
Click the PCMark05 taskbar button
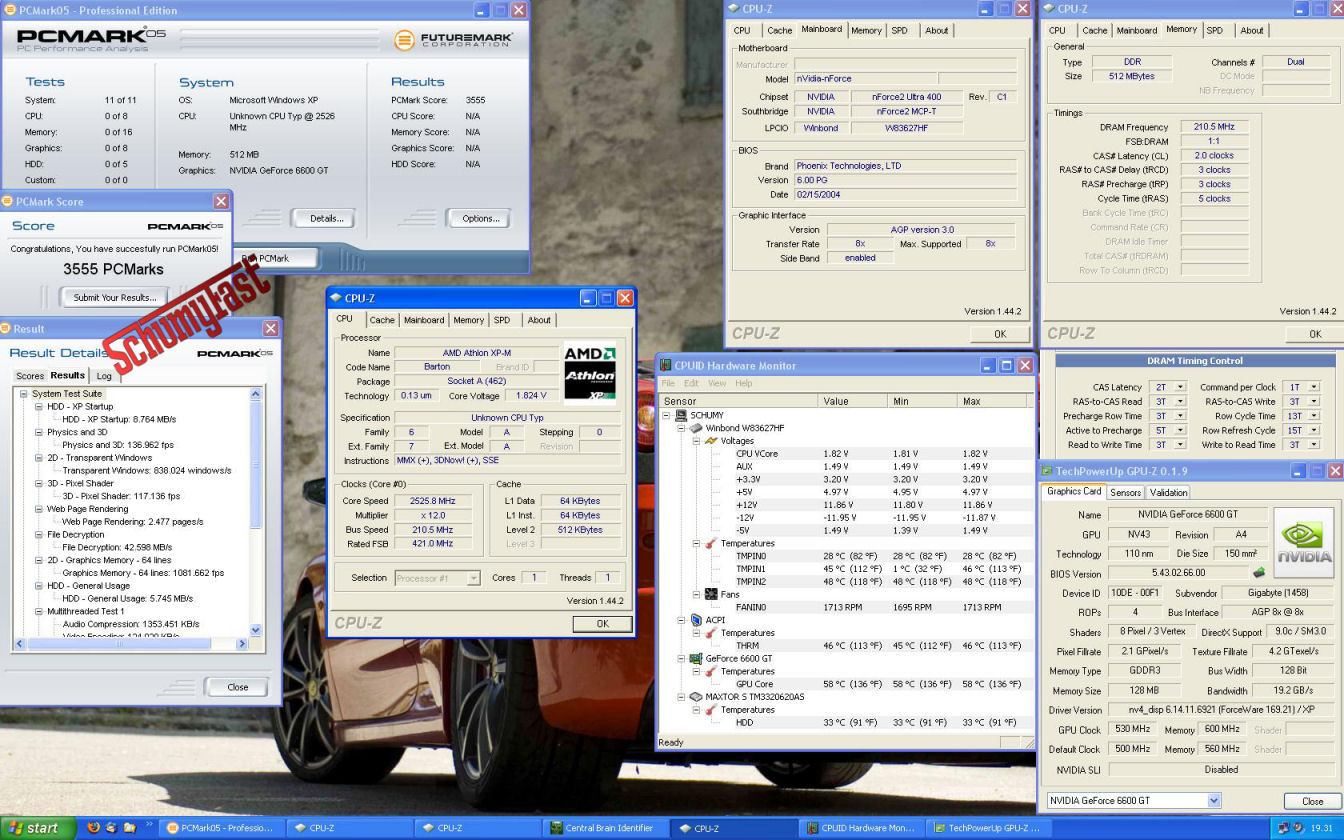[222, 828]
